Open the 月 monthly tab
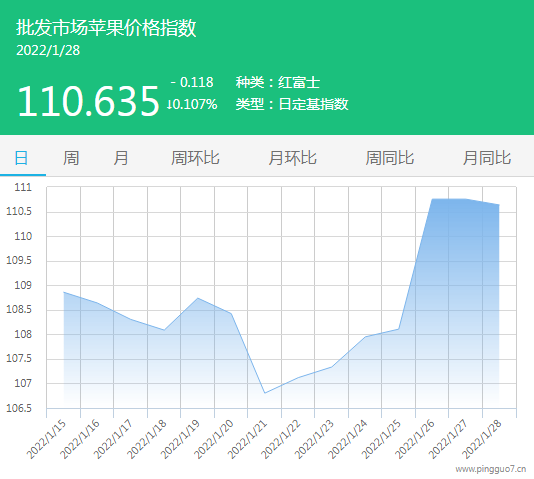 click(x=121, y=158)
